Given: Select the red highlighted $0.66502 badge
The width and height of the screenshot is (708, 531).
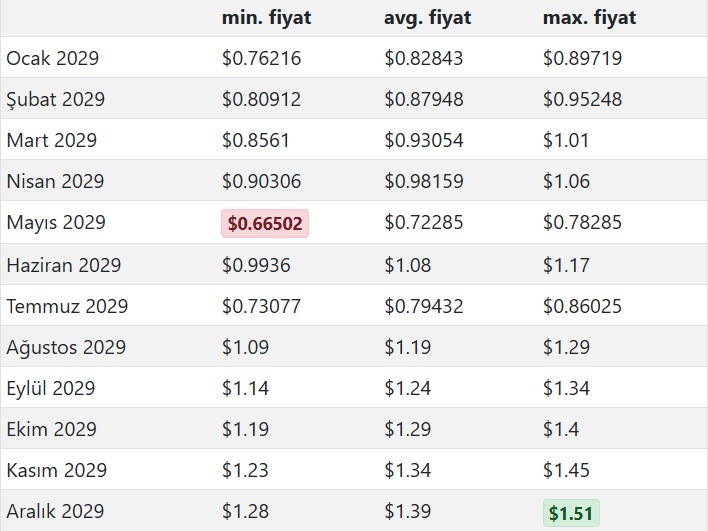Looking at the screenshot, I should (265, 224).
